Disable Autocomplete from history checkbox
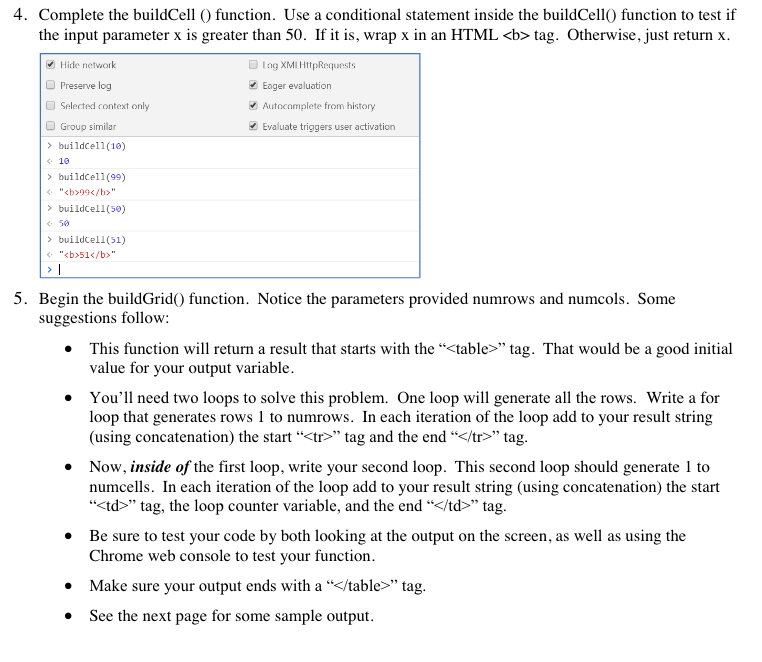Image resolution: width=762 pixels, height=662 pixels. 253,105
